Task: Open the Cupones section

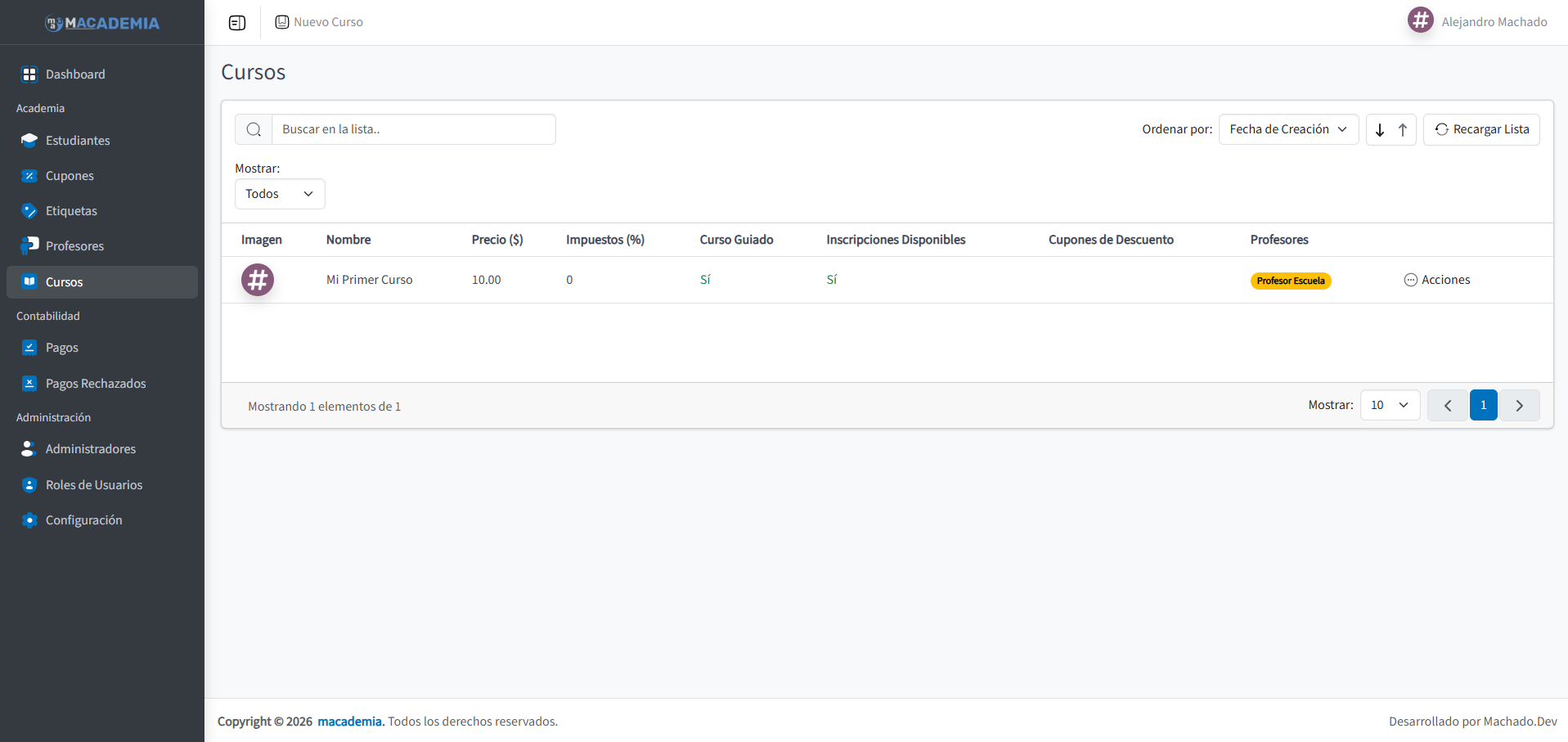Action: point(70,175)
